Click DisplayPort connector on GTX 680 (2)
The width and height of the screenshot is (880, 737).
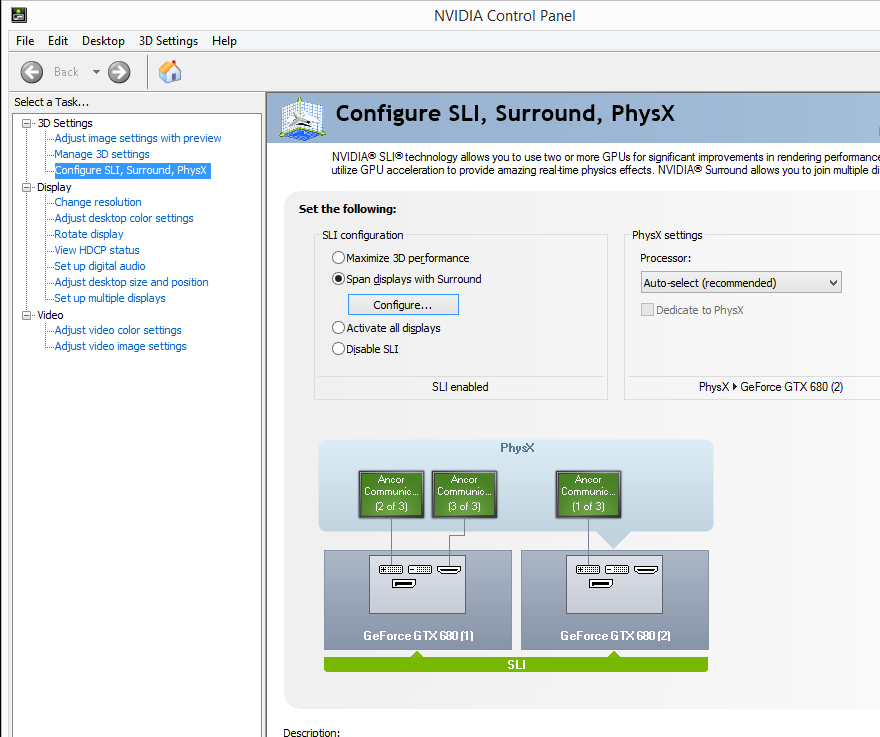601,584
